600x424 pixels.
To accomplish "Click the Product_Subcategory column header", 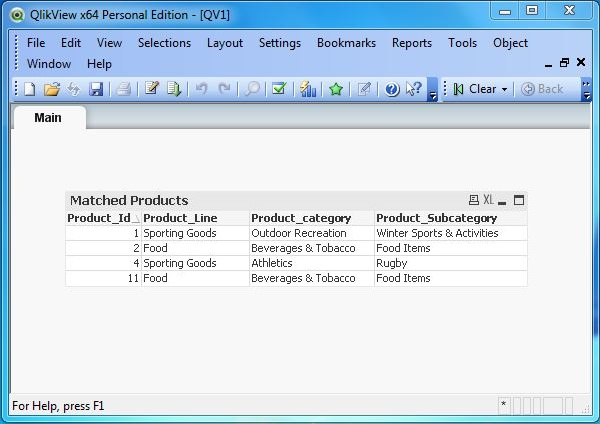I will (451, 218).
